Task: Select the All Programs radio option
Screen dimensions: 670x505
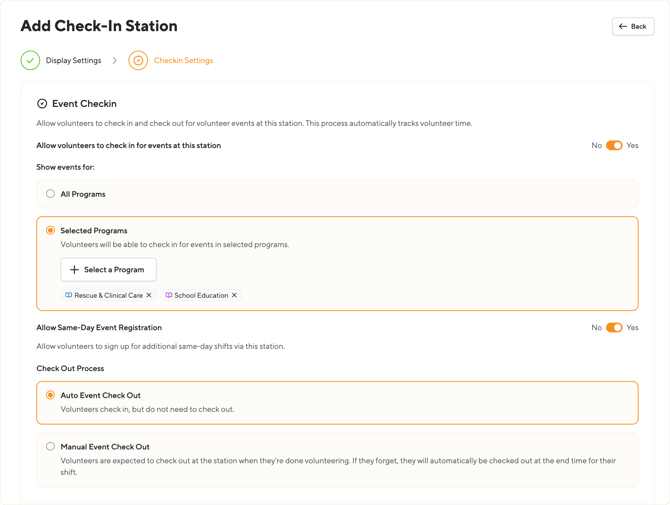Action: [x=50, y=194]
